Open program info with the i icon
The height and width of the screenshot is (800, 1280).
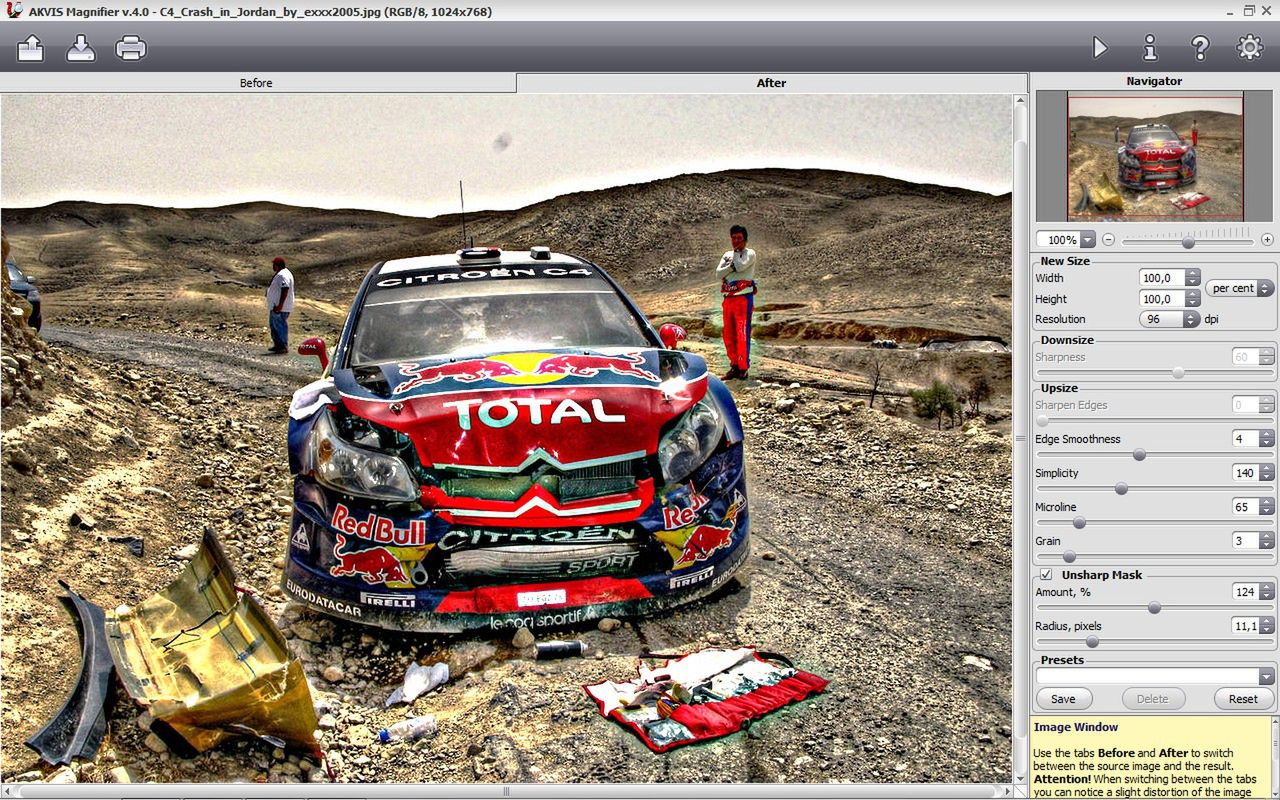pyautogui.click(x=1150, y=47)
